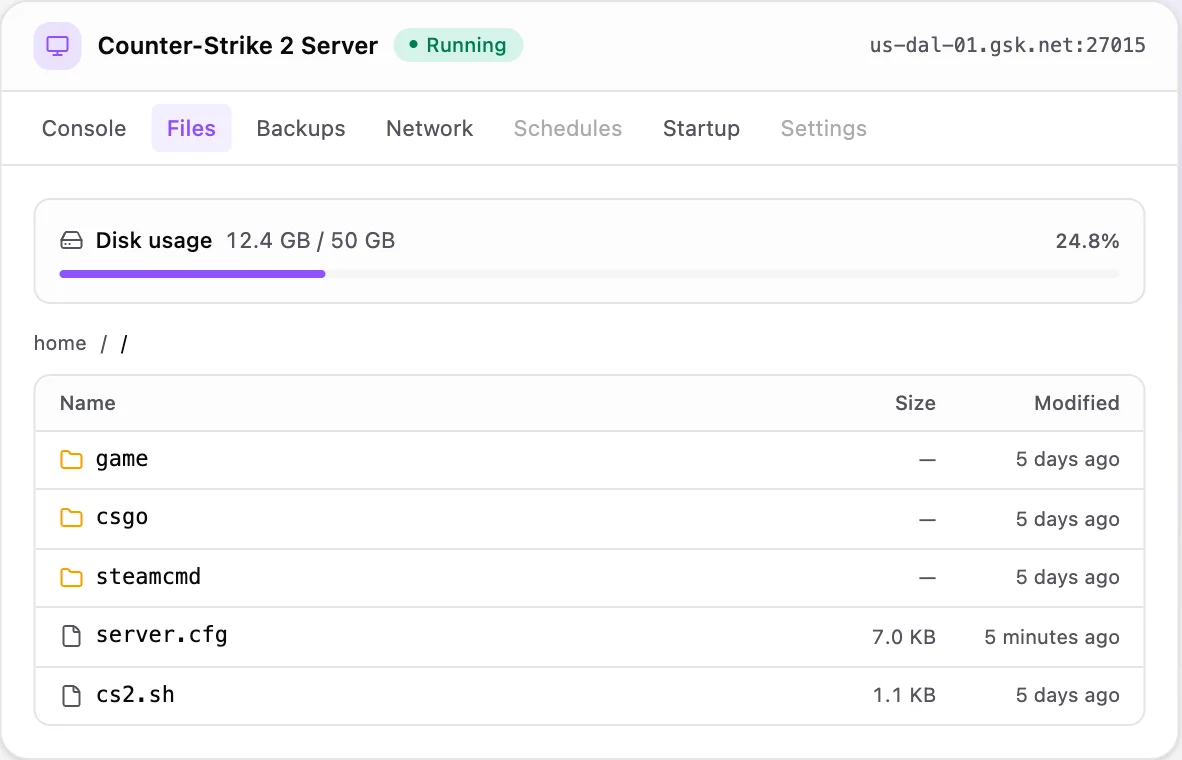Click the file icon for server.cfg

[x=72, y=636]
